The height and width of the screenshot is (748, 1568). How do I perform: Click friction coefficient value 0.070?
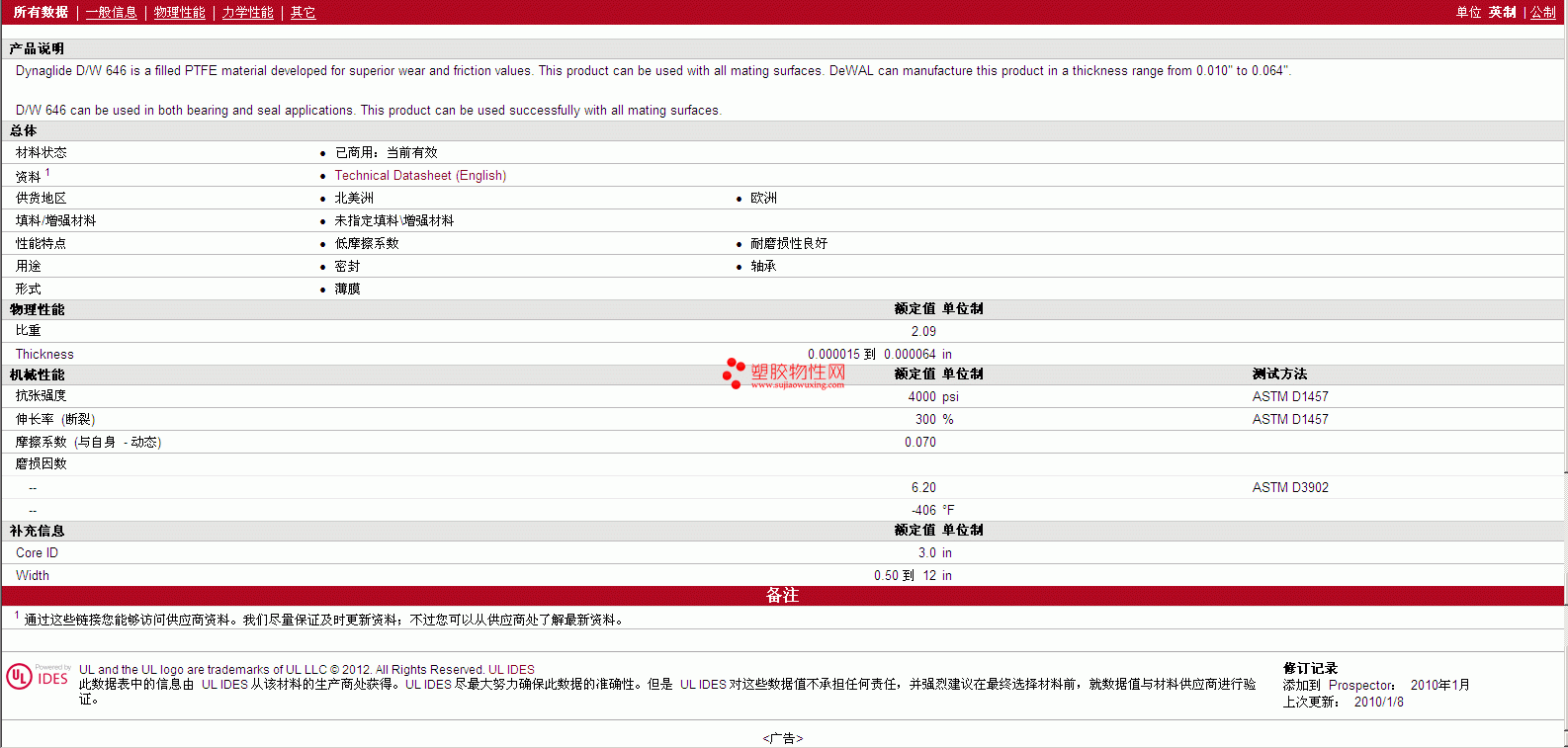pyautogui.click(x=920, y=442)
